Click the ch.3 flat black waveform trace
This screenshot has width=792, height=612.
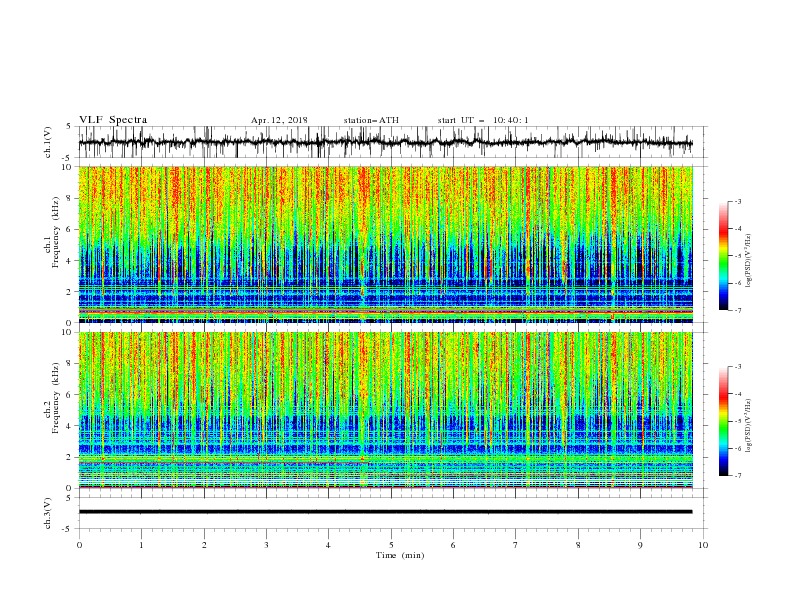pos(385,512)
